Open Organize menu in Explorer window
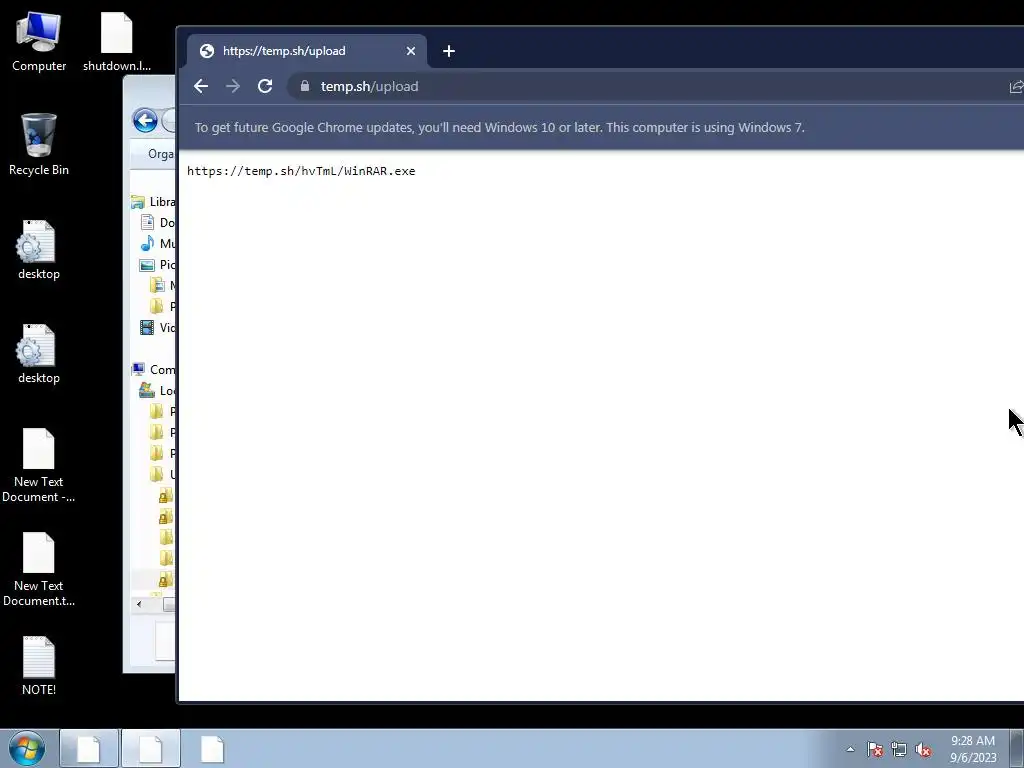This screenshot has width=1024, height=768. coord(160,154)
